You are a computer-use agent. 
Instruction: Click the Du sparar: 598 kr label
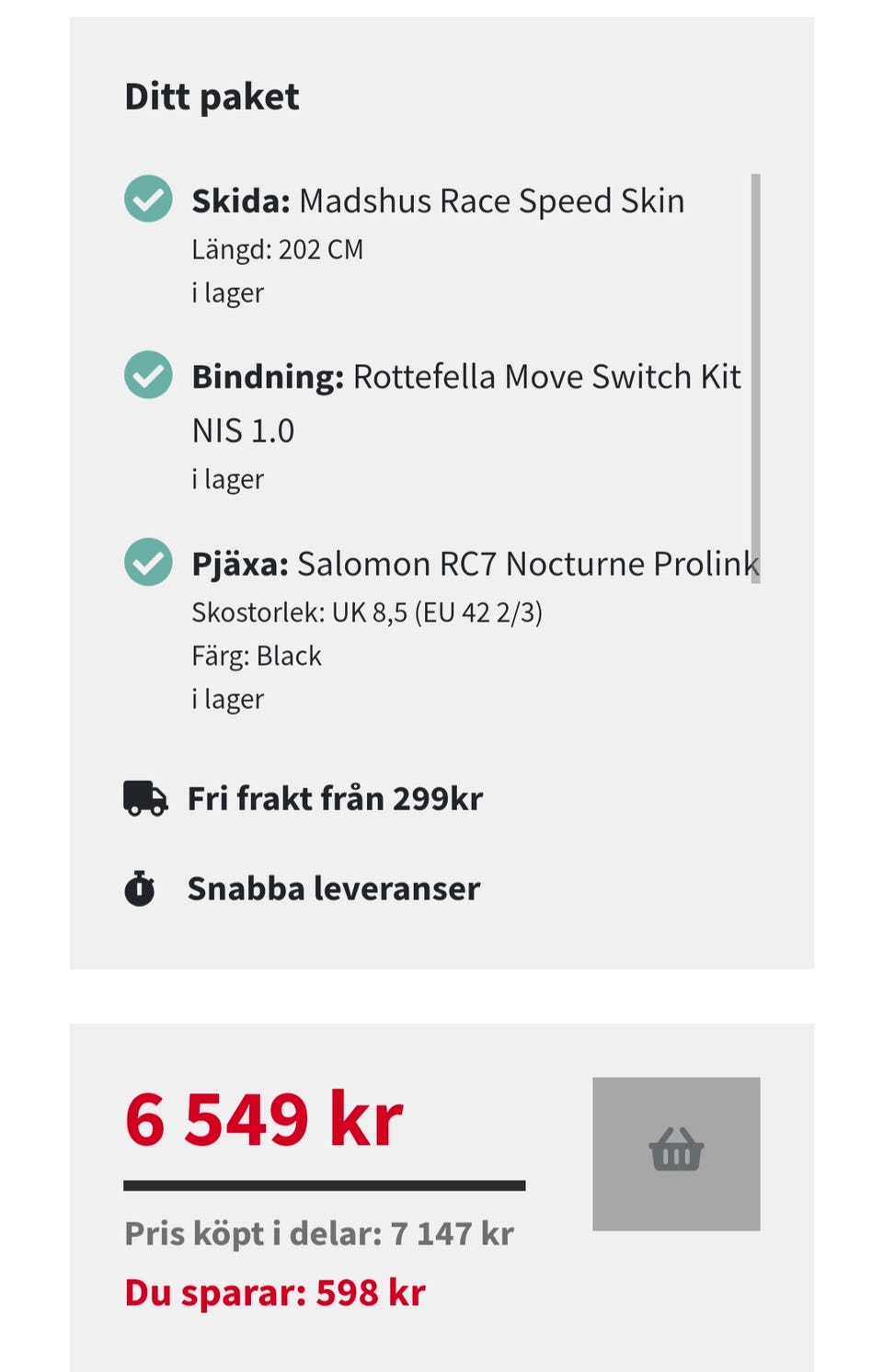(x=274, y=1292)
